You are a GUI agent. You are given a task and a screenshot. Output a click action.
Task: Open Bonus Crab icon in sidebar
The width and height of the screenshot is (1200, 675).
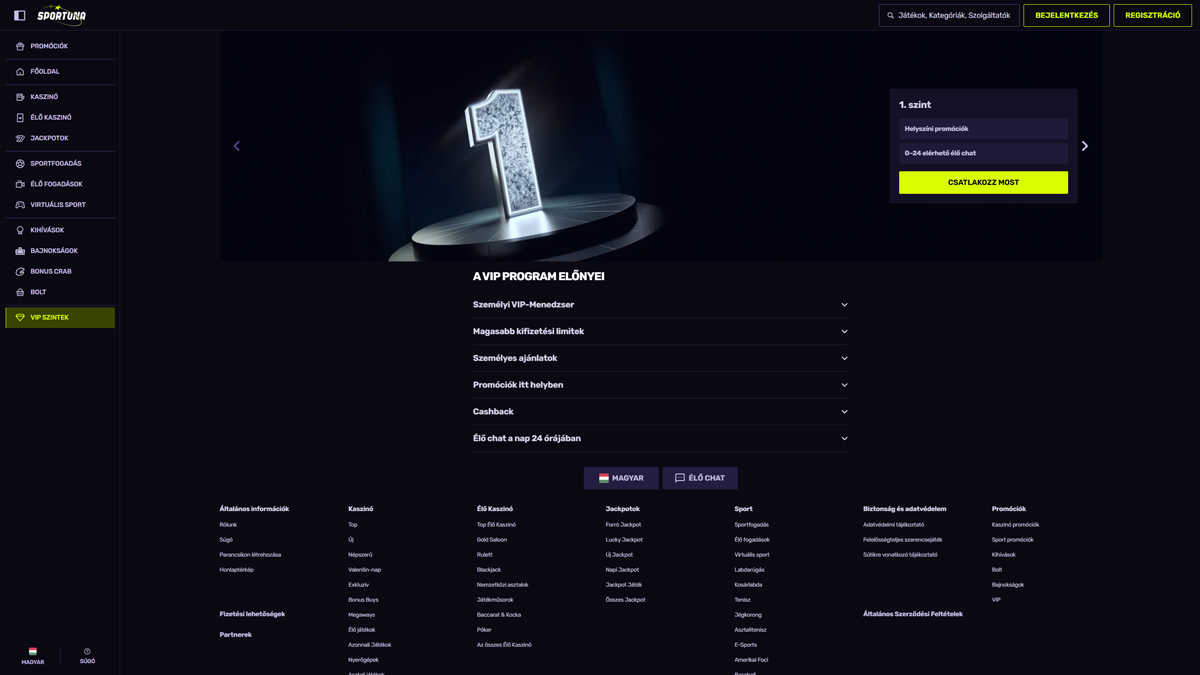pos(20,272)
